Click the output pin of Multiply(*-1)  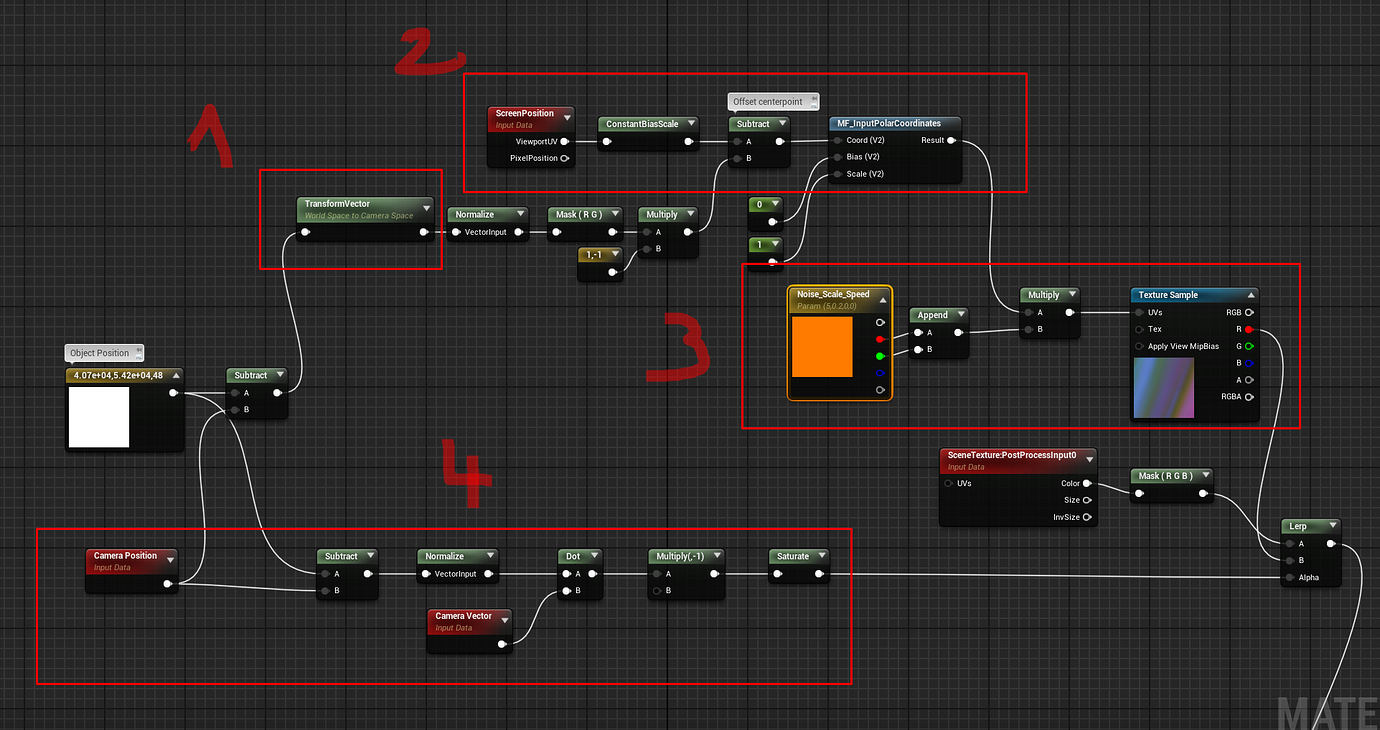pos(712,572)
